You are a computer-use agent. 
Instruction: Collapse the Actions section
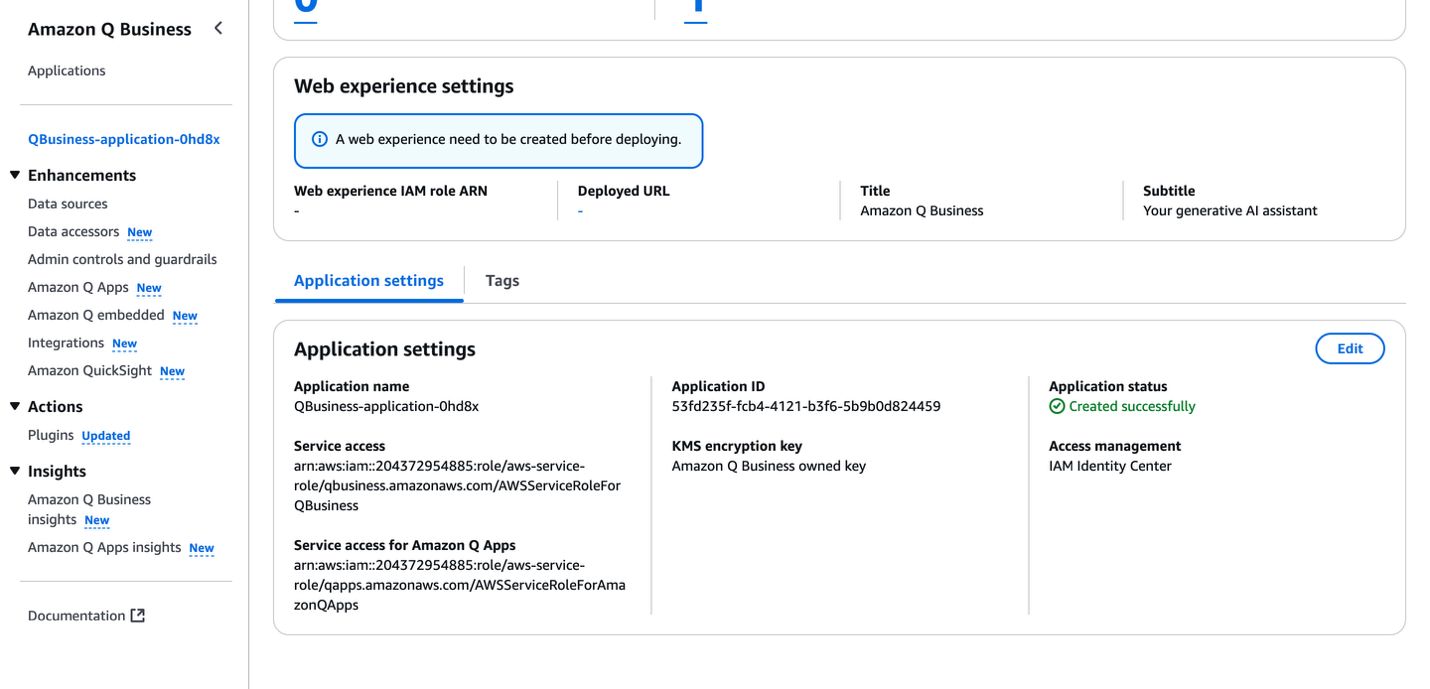15,406
